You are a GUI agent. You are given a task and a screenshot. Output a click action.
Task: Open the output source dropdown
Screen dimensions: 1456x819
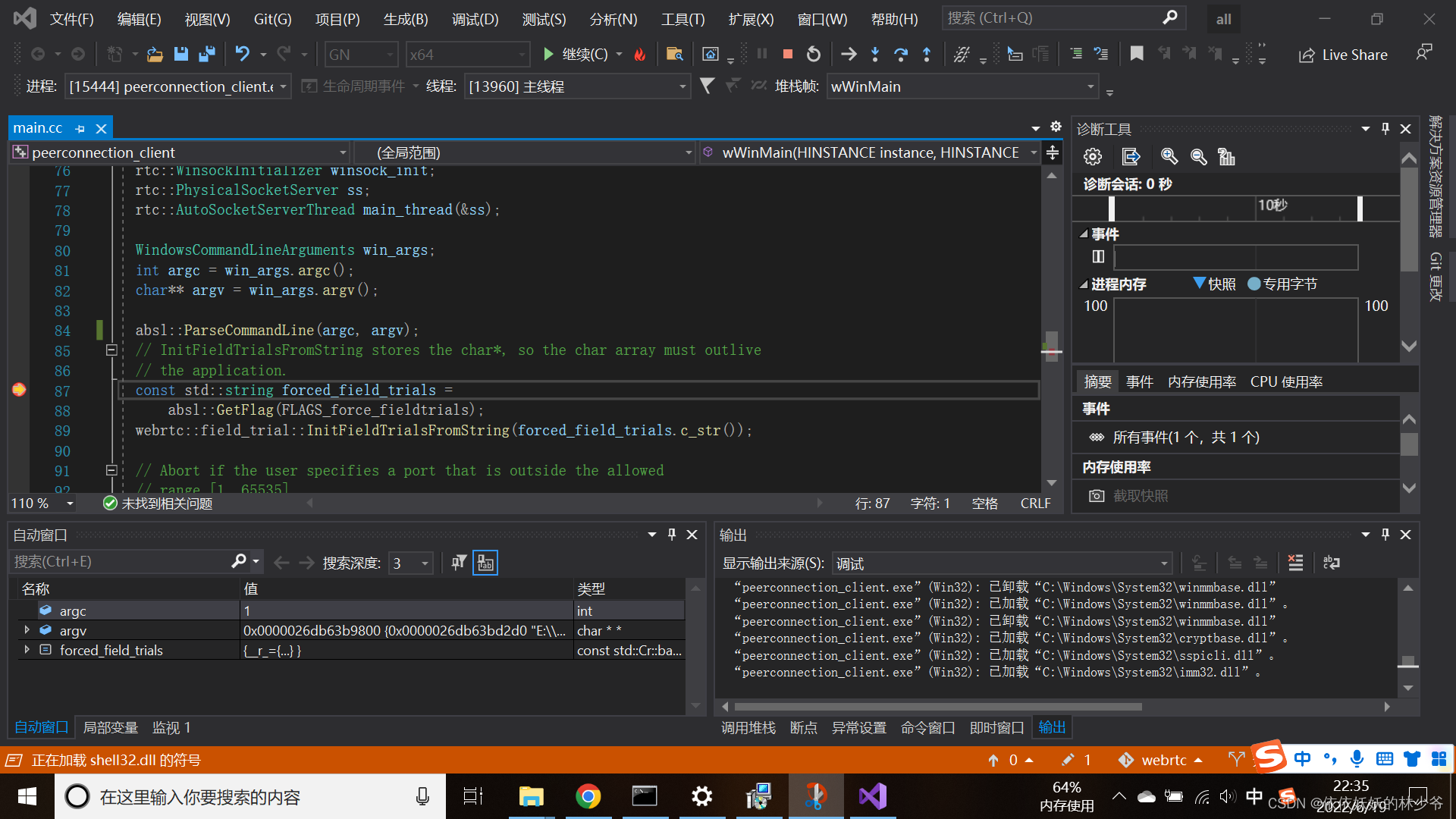tap(1163, 563)
